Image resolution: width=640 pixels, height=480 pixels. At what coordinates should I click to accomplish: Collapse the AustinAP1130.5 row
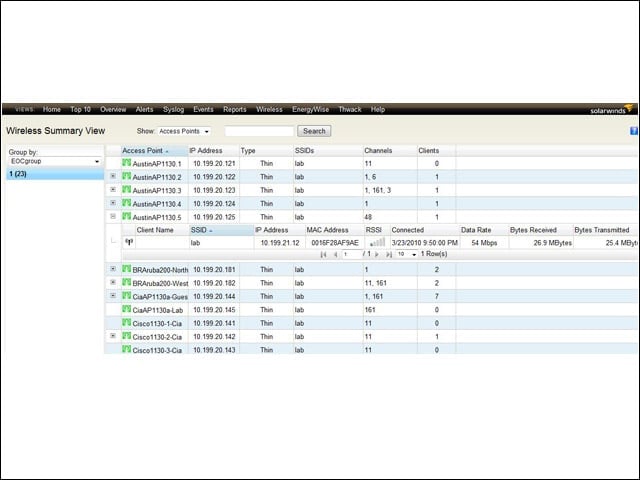click(113, 216)
